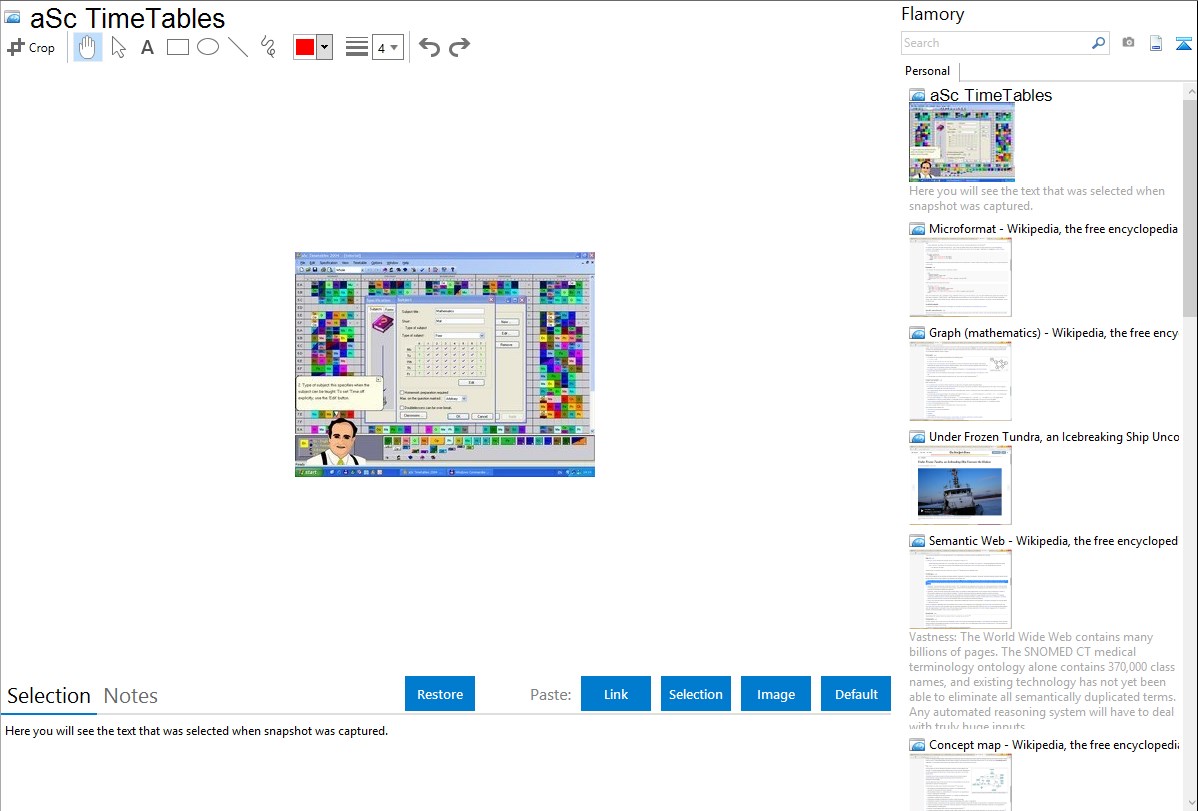Image resolution: width=1198 pixels, height=811 pixels.
Task: Paste as Selection
Action: click(x=695, y=694)
